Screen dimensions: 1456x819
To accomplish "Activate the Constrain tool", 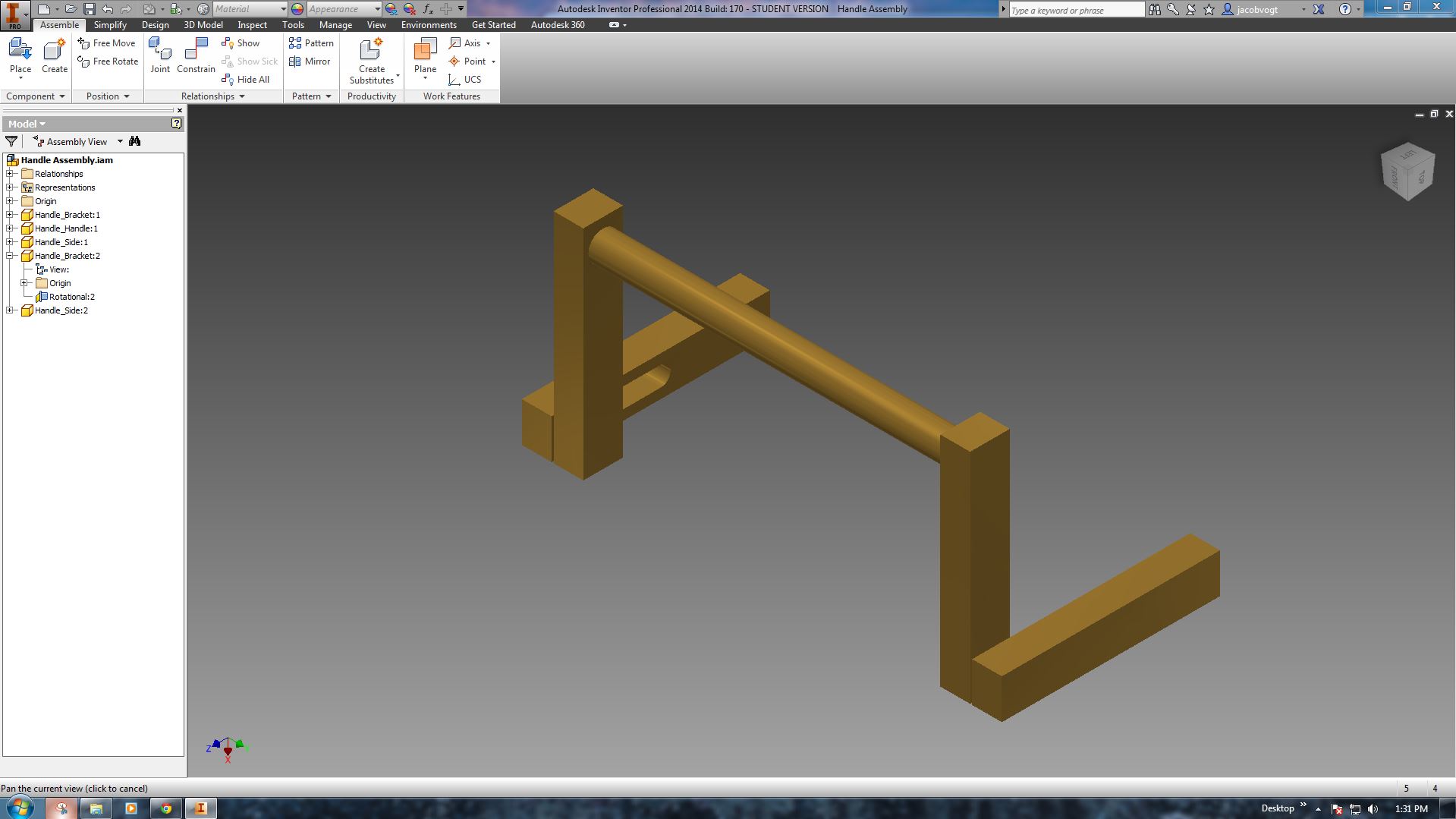I will (197, 55).
